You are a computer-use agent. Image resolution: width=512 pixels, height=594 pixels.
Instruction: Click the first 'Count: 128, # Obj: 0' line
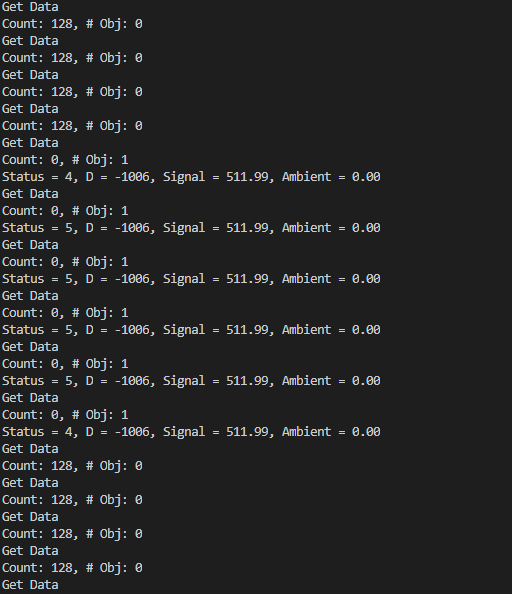click(72, 24)
